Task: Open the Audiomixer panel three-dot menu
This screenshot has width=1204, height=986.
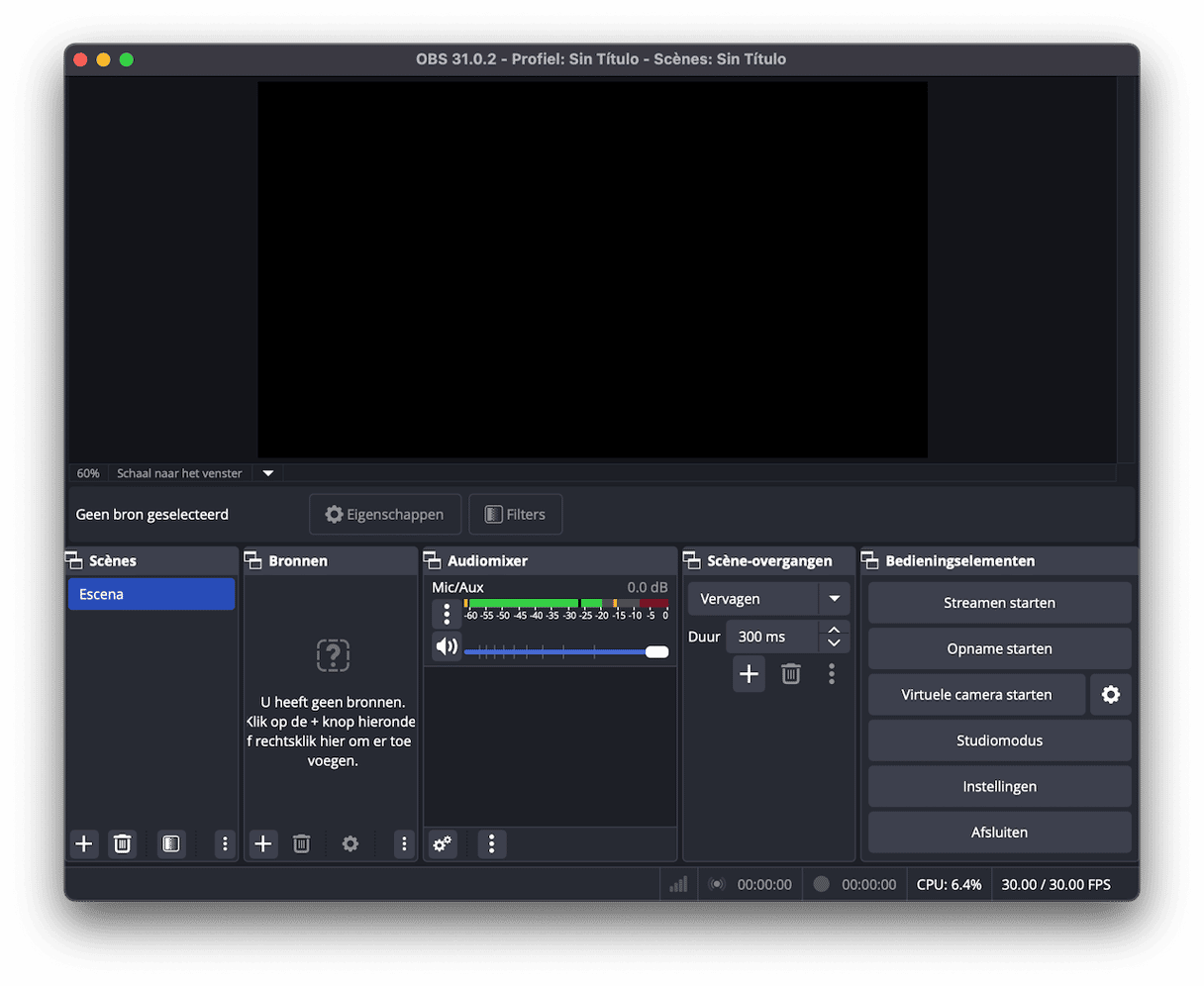Action: pyautogui.click(x=491, y=843)
